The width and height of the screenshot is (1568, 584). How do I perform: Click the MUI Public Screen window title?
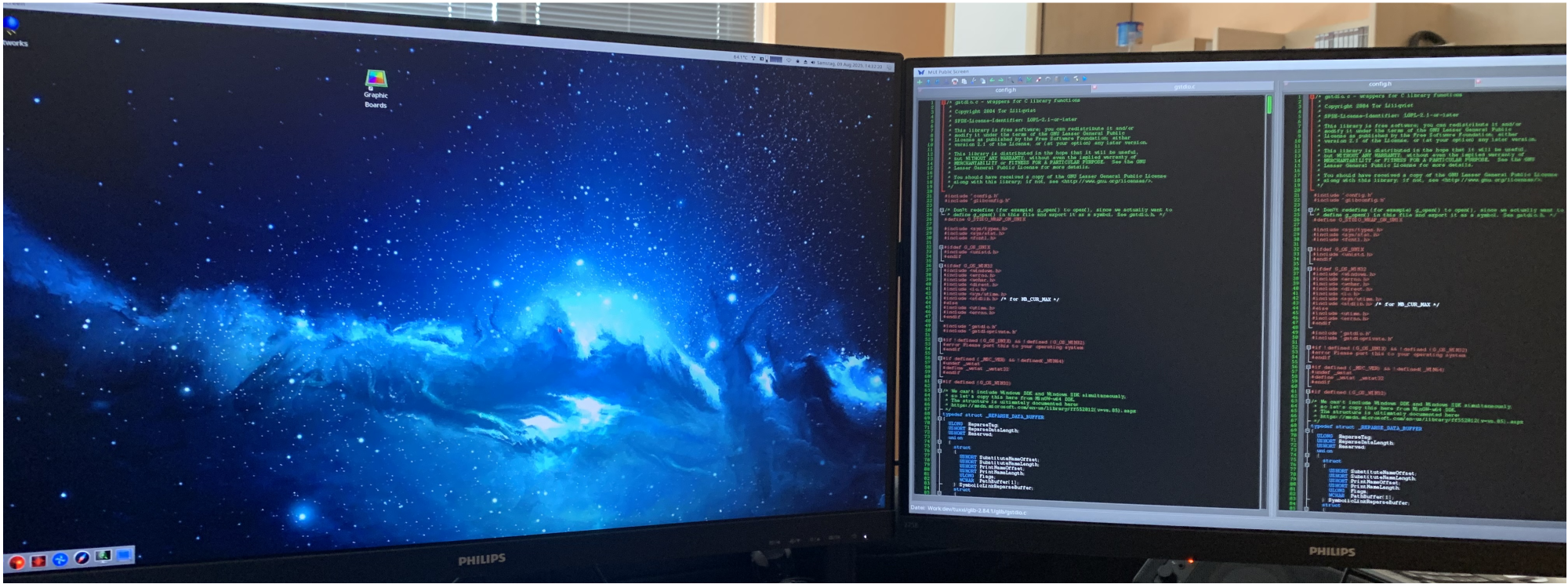[949, 71]
